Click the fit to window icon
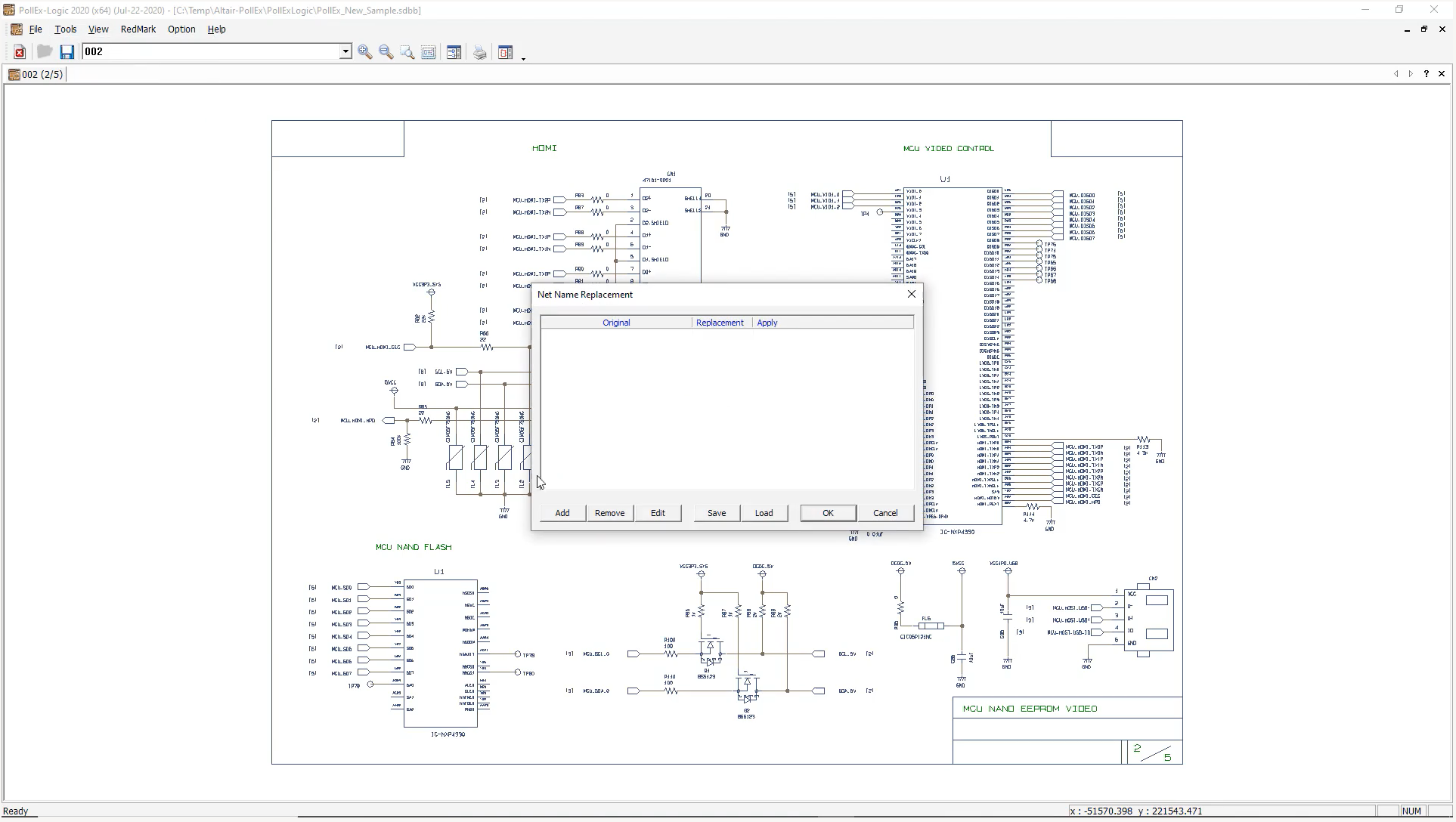 [x=429, y=52]
